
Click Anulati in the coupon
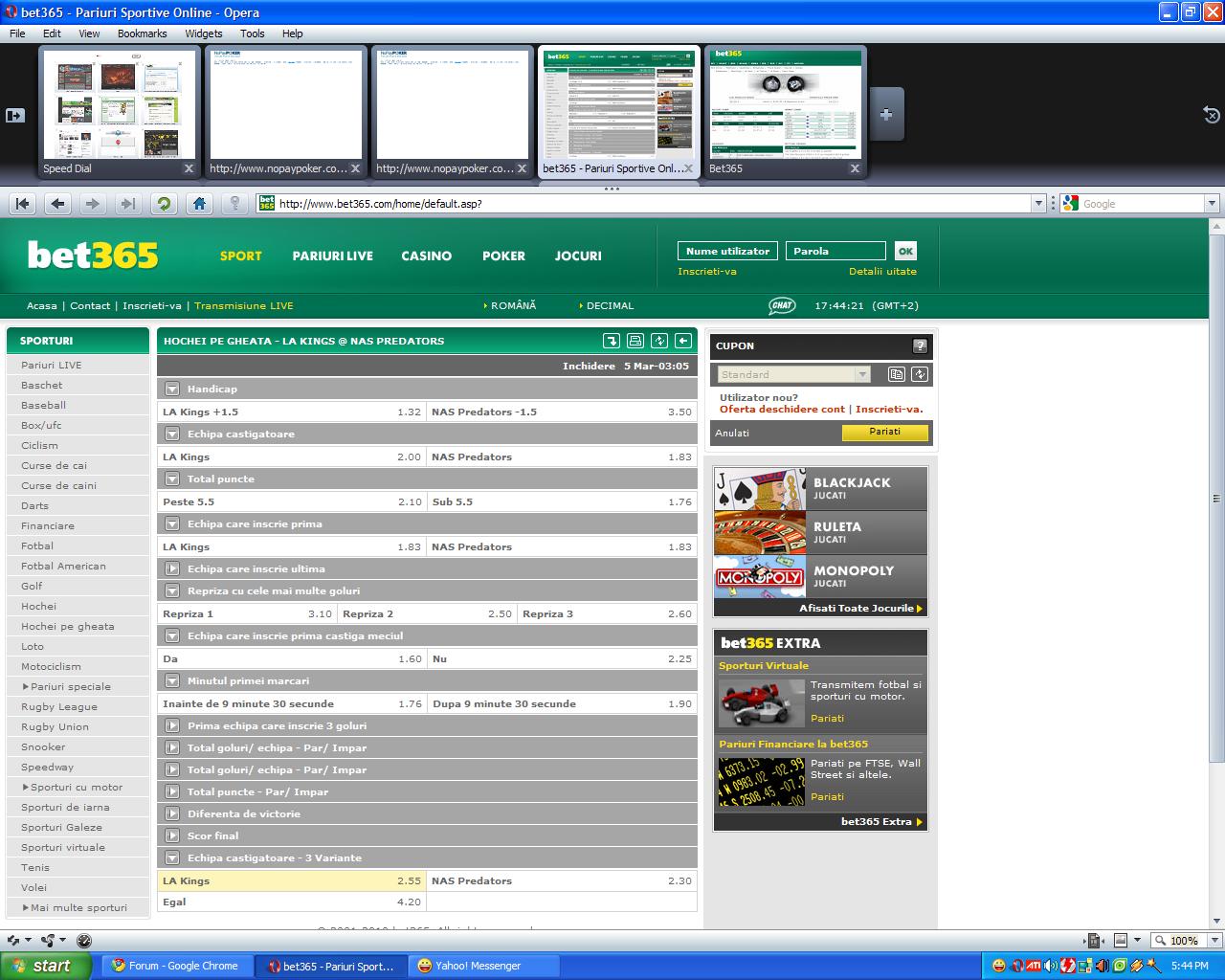tap(732, 433)
